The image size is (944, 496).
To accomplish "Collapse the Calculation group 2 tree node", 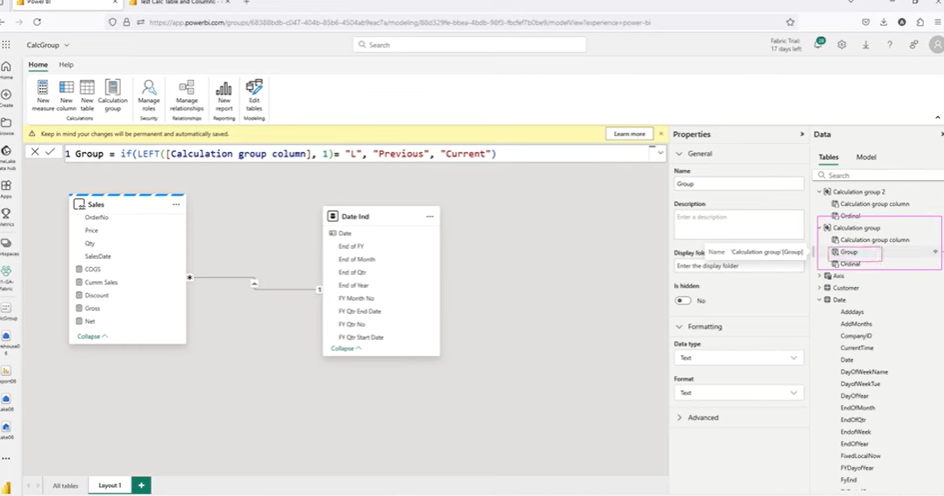I will pos(819,191).
